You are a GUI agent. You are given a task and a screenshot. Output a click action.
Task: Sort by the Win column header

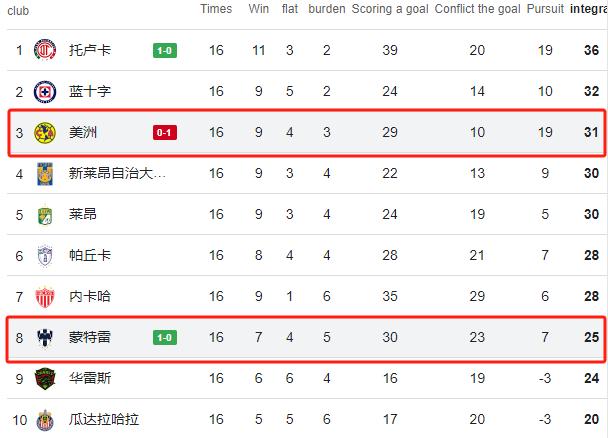259,9
